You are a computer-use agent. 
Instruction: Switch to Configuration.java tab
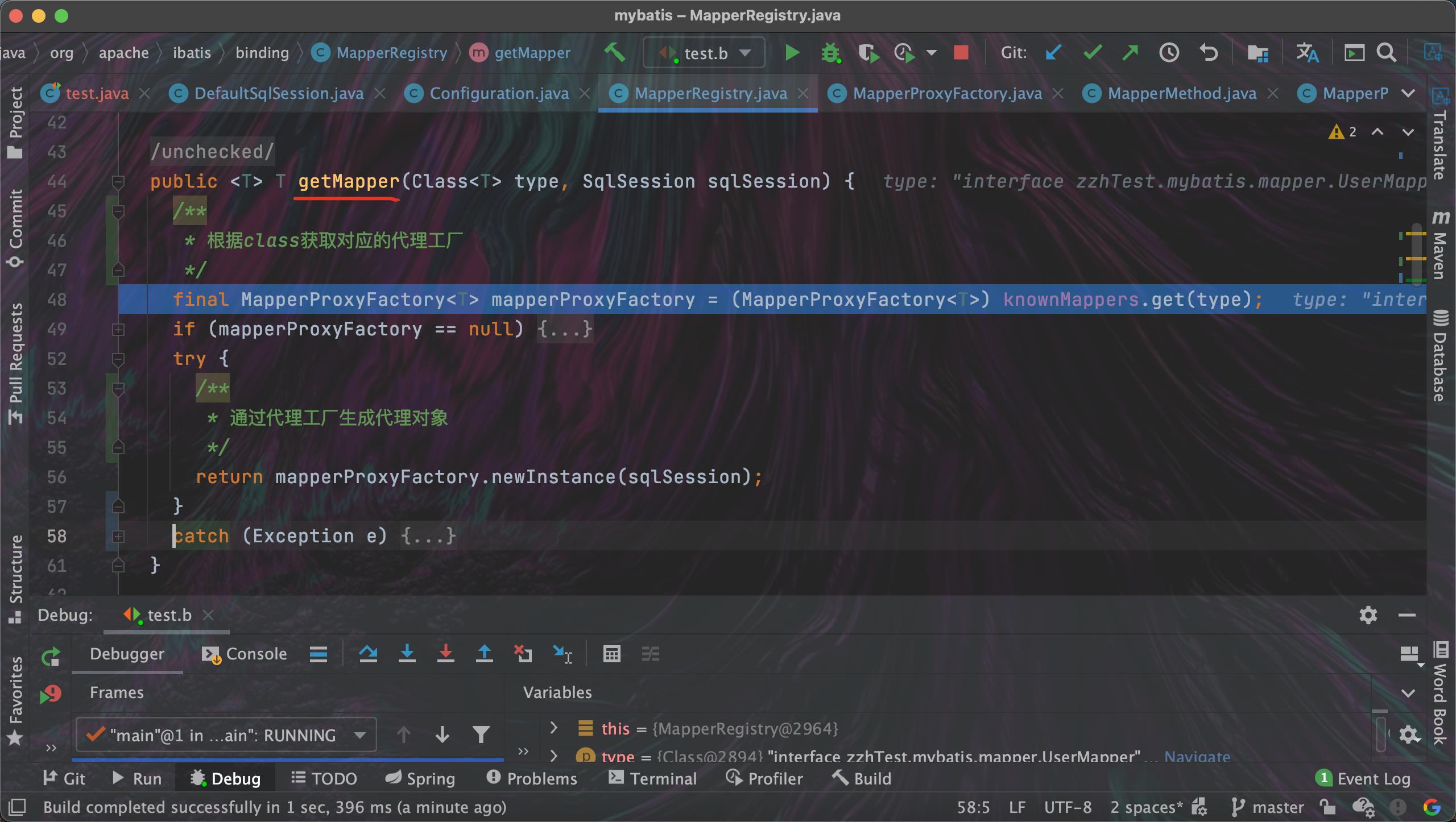[499, 93]
